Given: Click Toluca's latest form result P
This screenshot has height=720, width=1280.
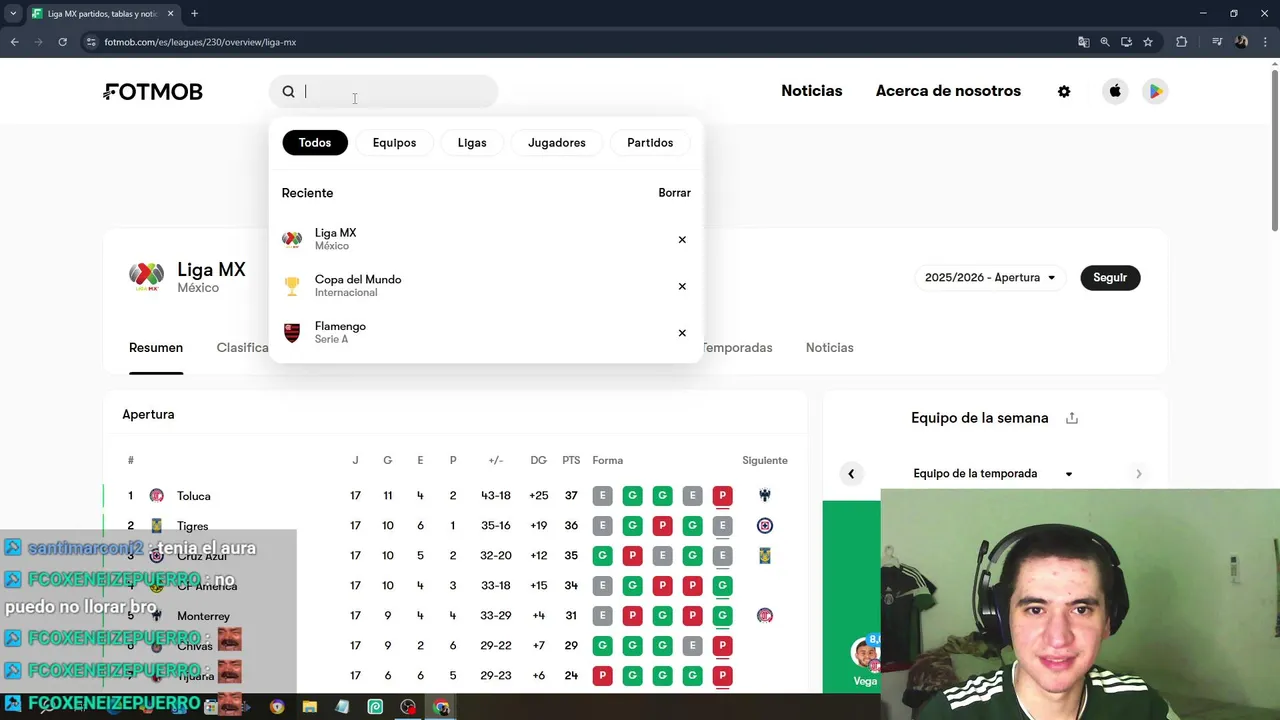Looking at the screenshot, I should click(x=722, y=496).
